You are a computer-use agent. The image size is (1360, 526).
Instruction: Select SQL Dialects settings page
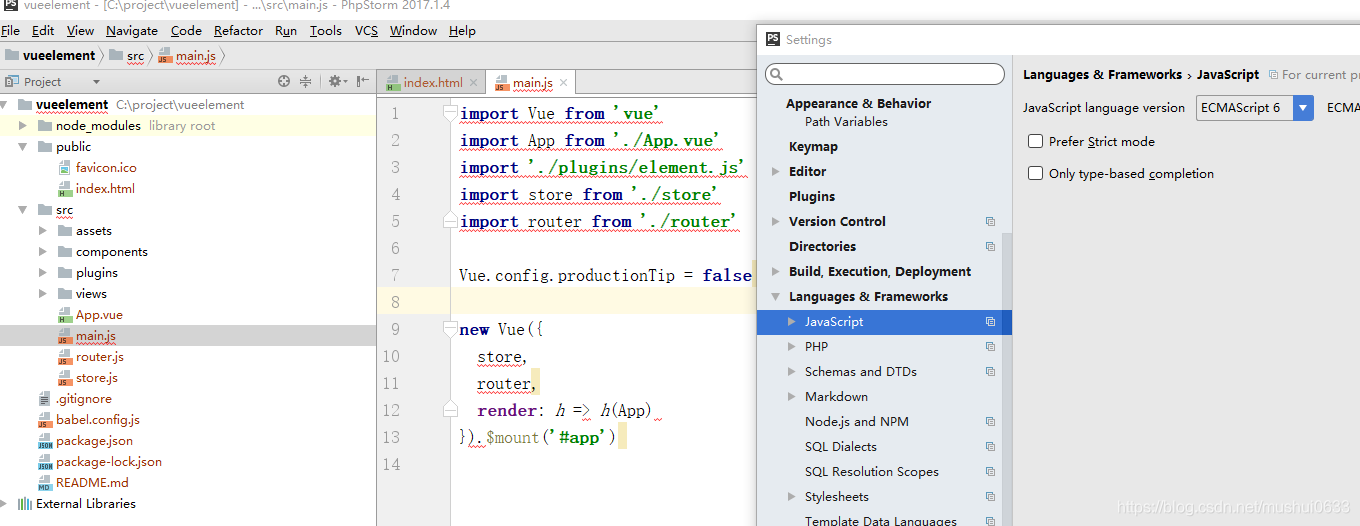pyautogui.click(x=841, y=447)
